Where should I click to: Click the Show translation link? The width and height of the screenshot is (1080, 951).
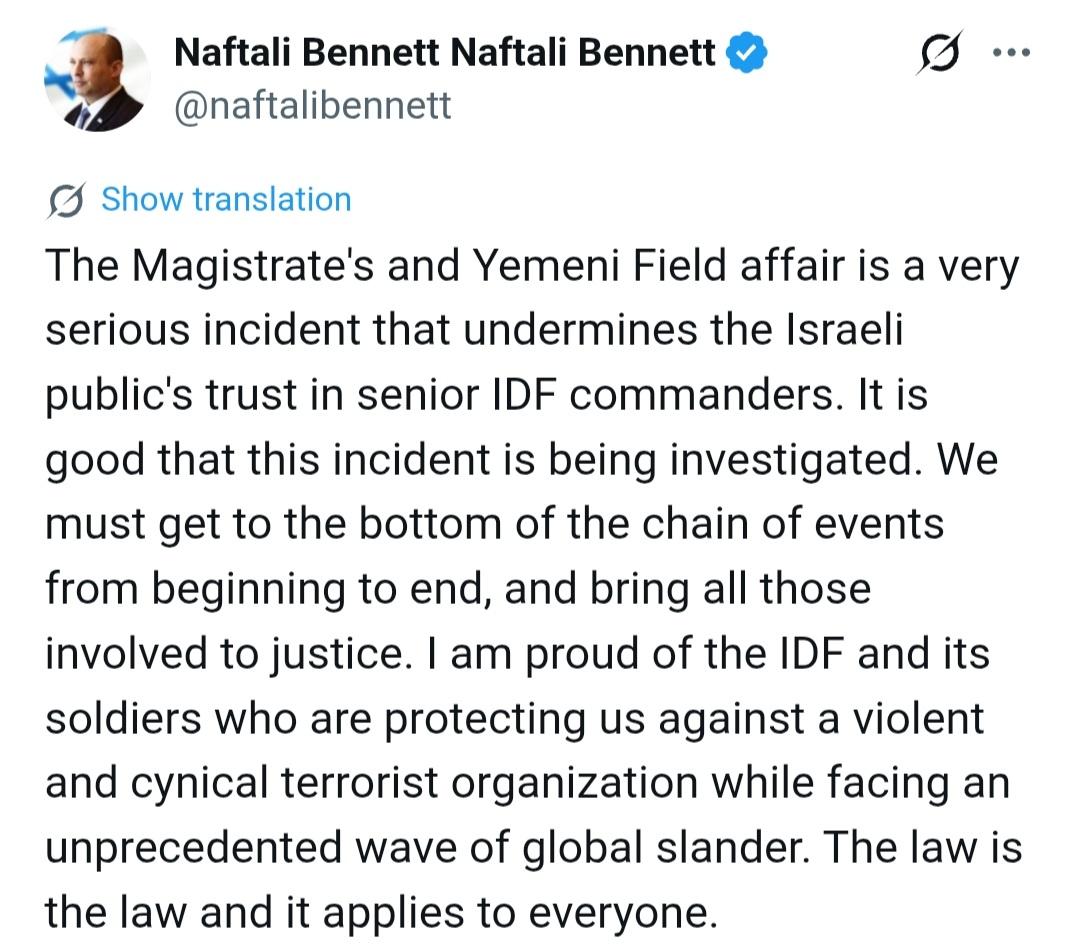coord(226,200)
